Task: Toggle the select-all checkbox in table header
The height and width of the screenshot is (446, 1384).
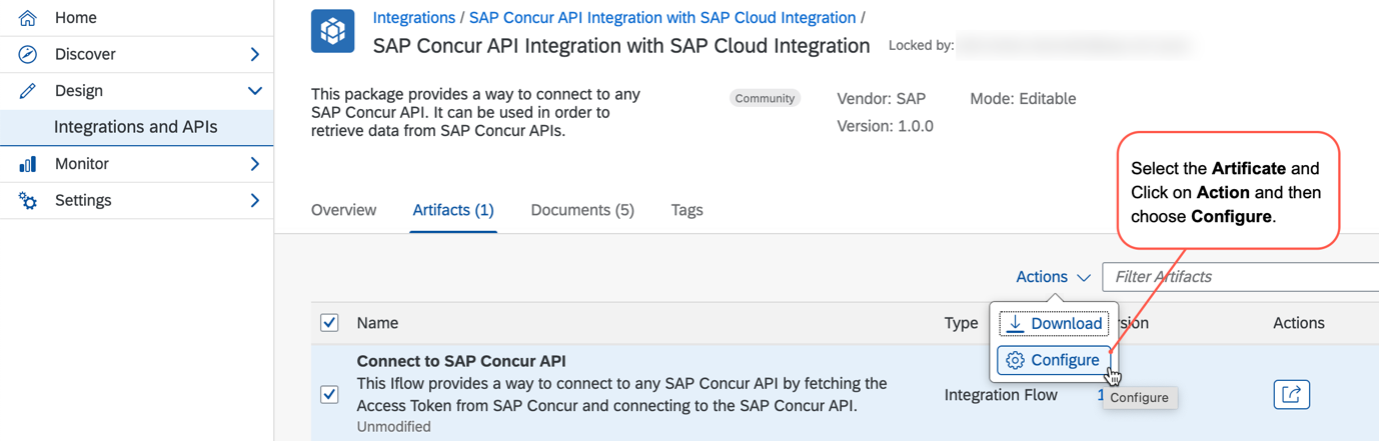Action: tap(329, 323)
